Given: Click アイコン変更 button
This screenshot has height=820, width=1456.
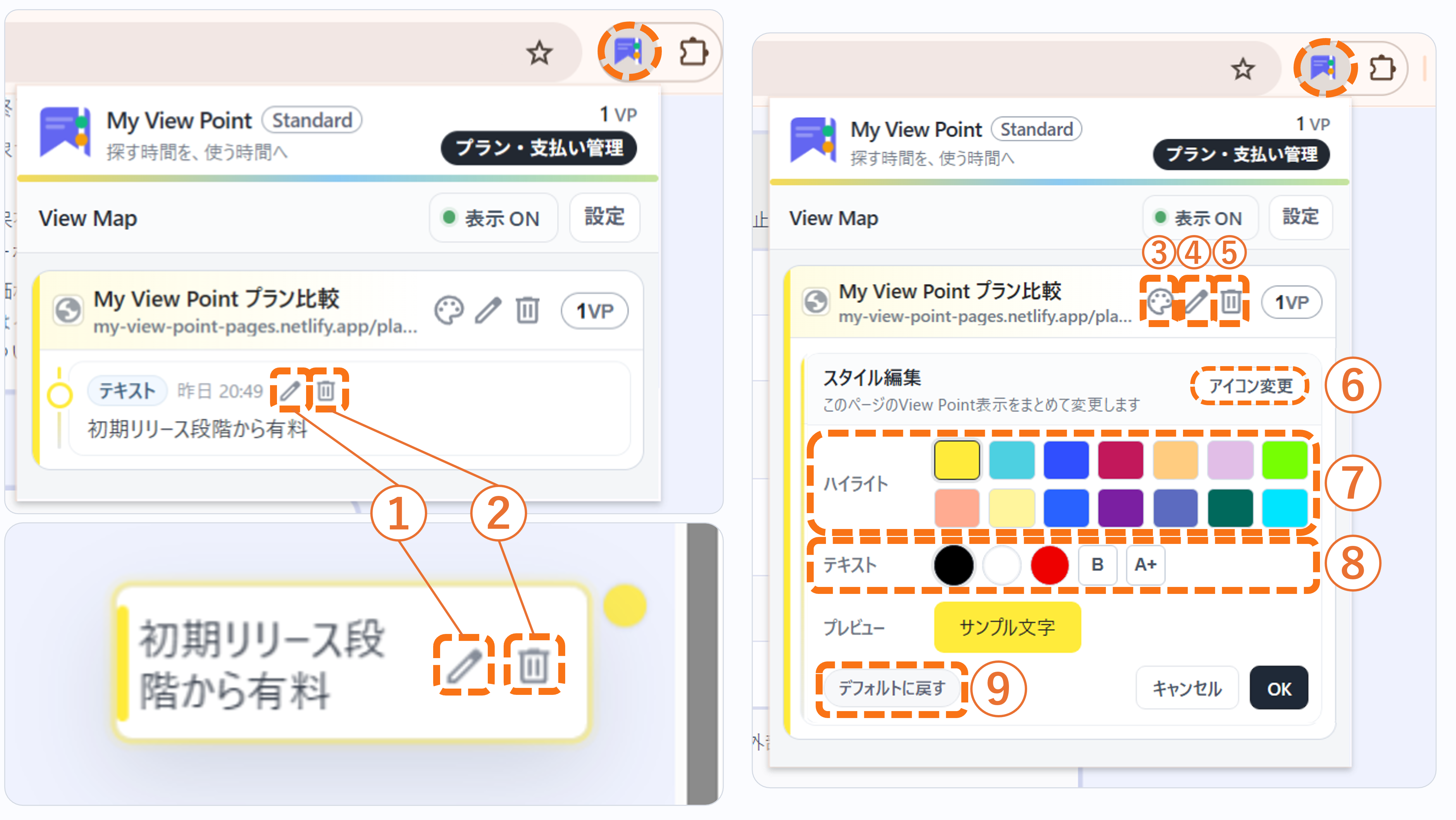Looking at the screenshot, I should [1250, 386].
